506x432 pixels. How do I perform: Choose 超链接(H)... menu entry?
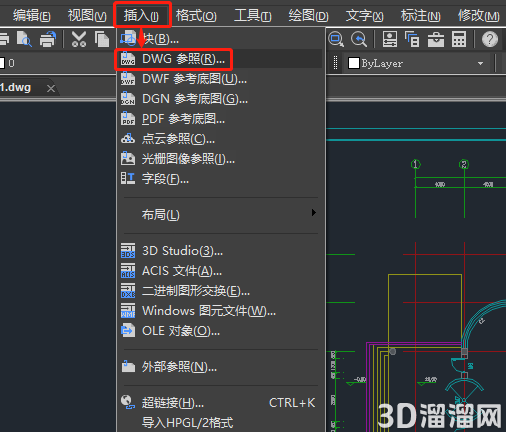[221, 403]
